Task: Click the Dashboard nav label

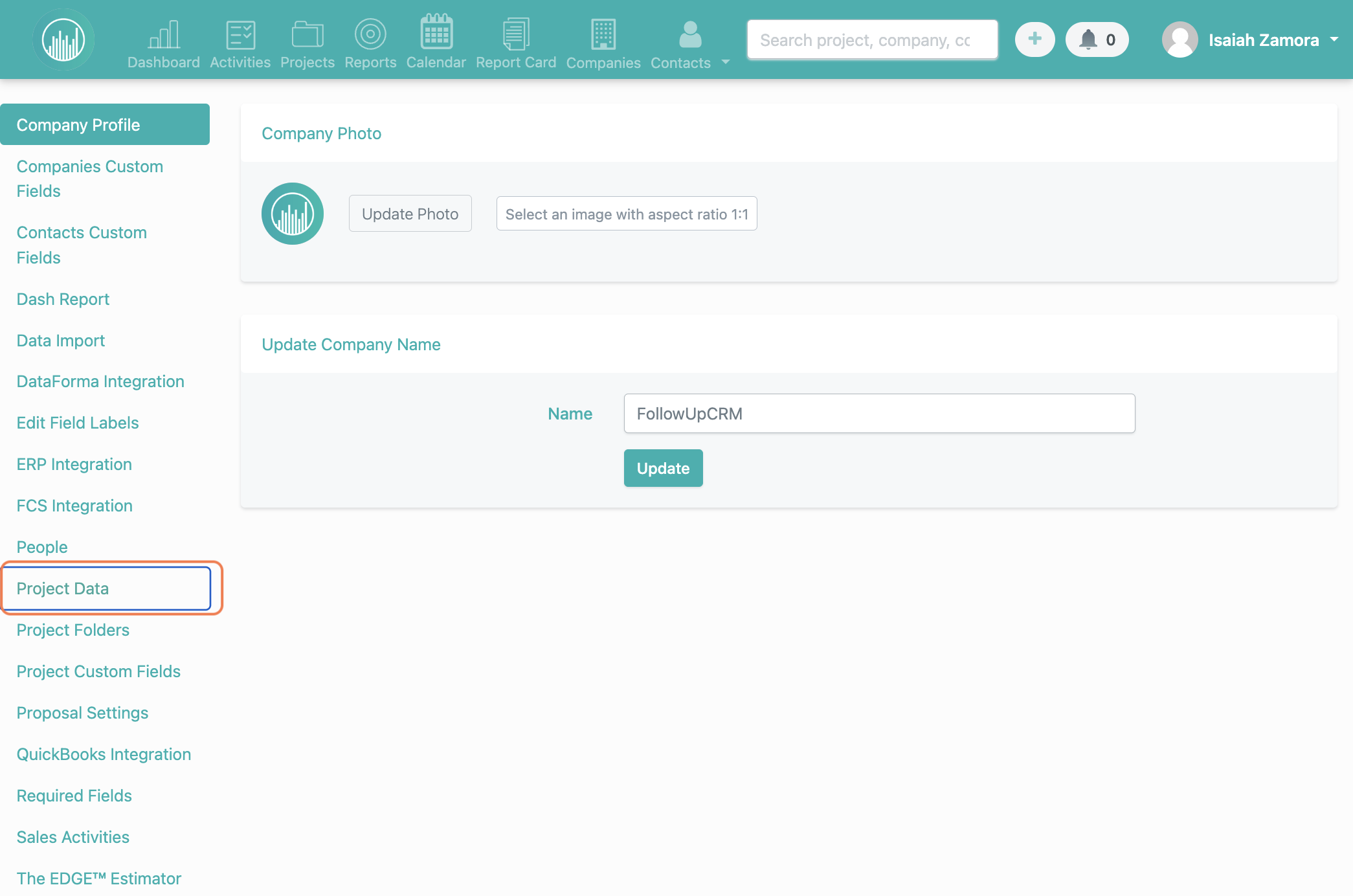Action: tap(164, 62)
